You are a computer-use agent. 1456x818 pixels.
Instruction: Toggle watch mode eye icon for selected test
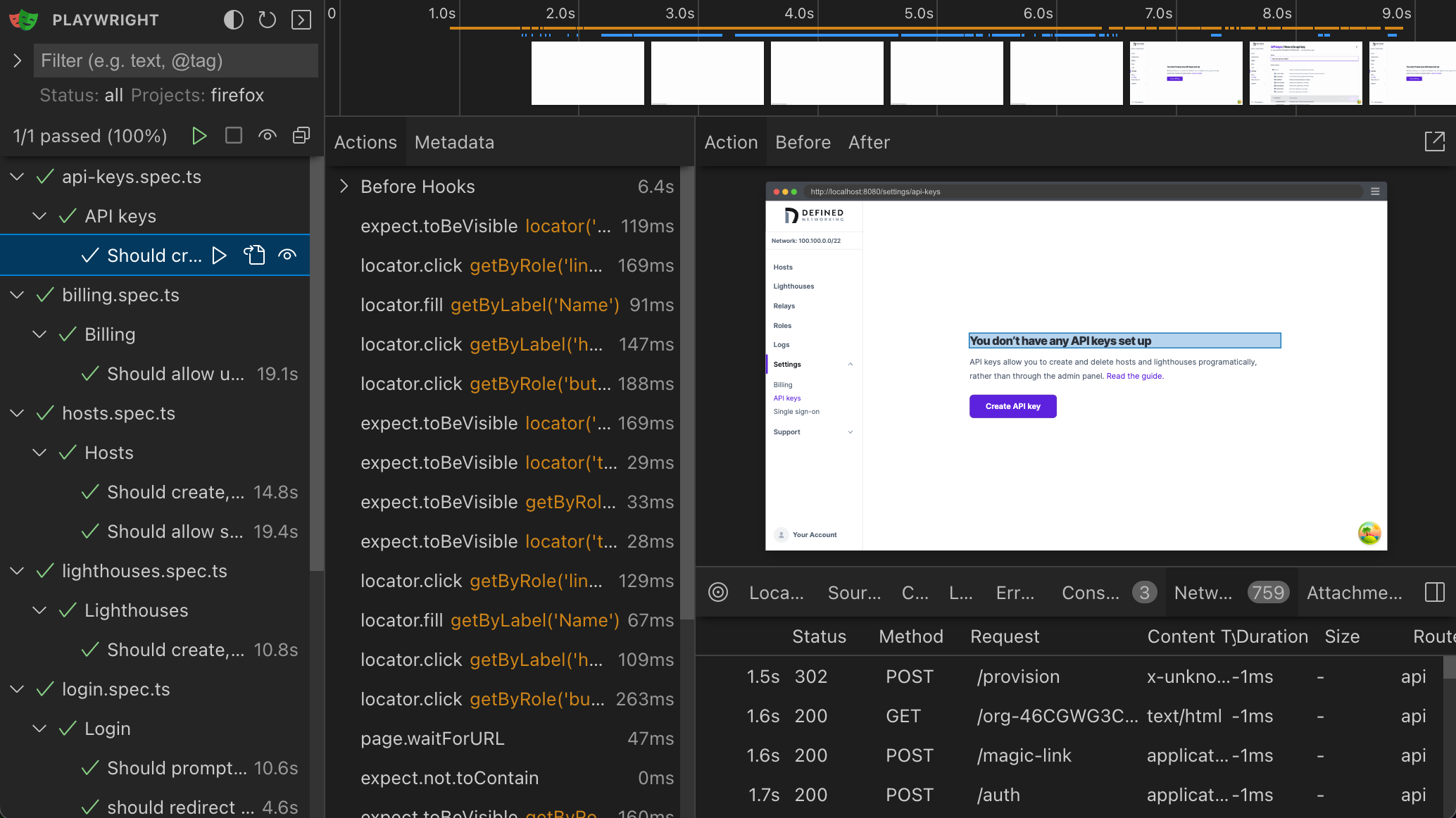pos(287,255)
